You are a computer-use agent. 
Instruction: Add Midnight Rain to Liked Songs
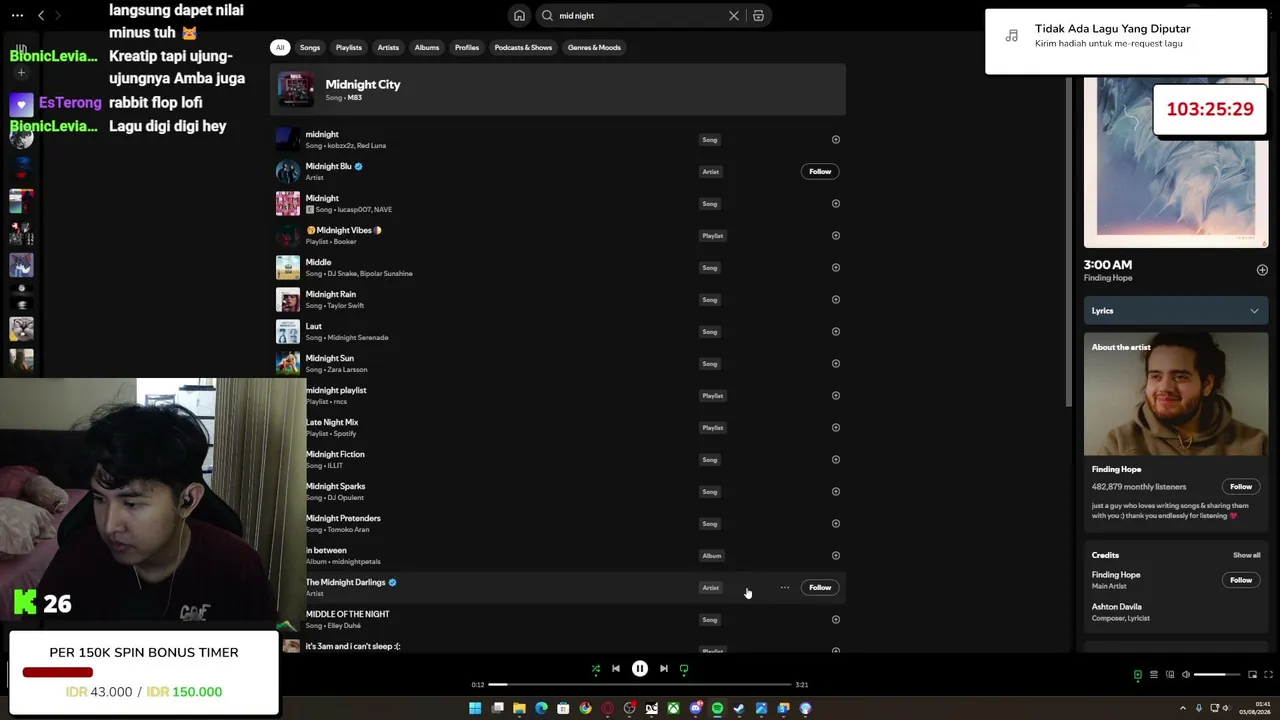pos(836,300)
